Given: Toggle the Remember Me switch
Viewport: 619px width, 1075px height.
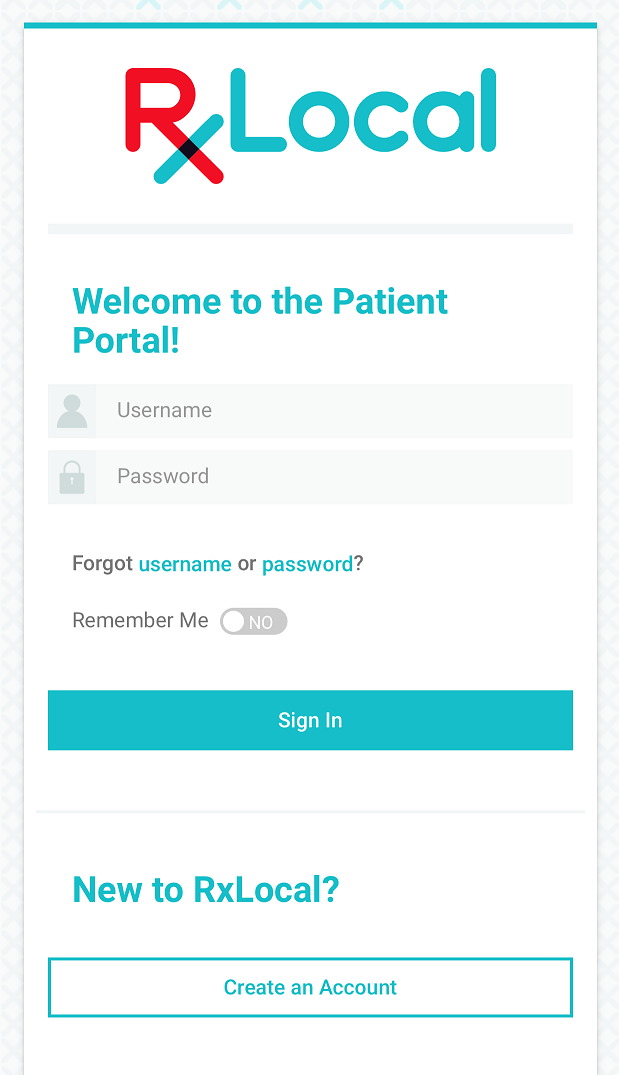Looking at the screenshot, I should click(254, 621).
